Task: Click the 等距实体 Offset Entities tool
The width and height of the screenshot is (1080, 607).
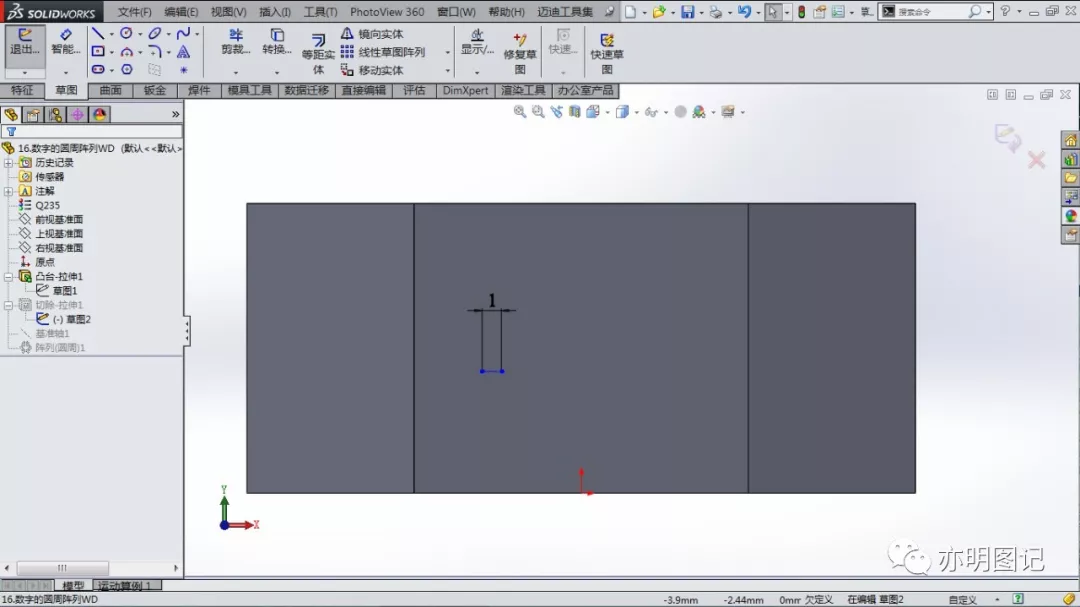Action: 318,54
